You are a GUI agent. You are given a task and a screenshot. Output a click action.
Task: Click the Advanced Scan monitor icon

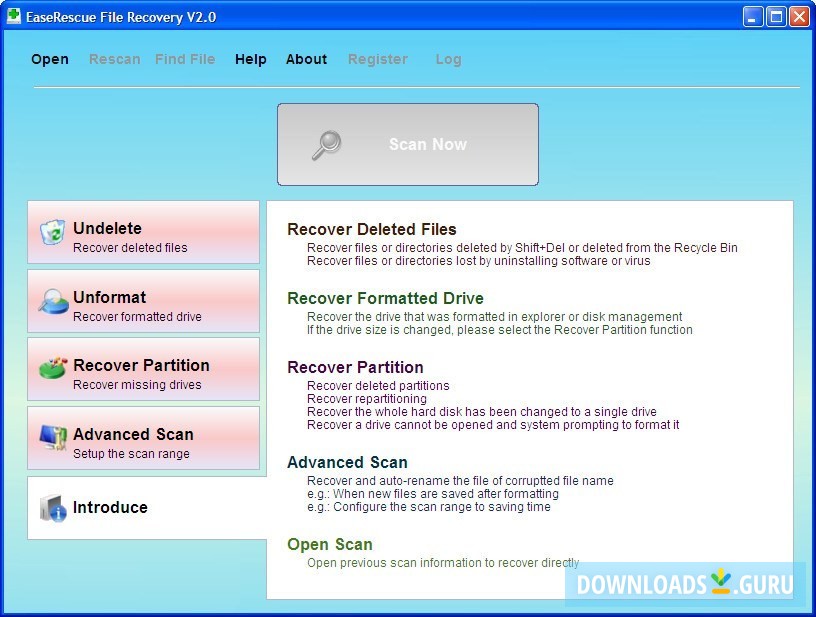tap(53, 438)
